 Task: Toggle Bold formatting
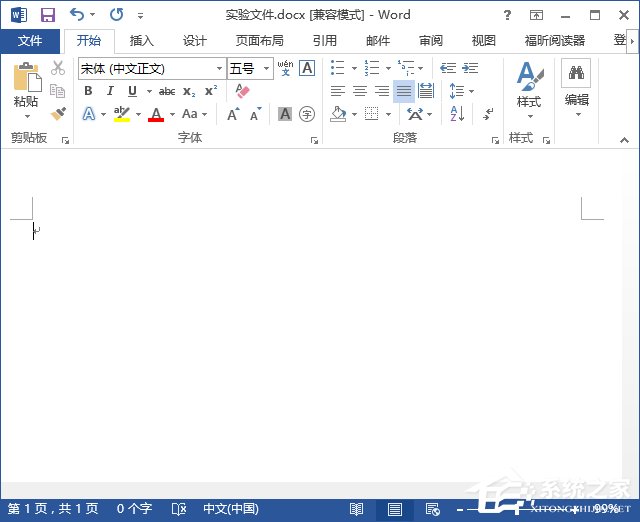88,91
